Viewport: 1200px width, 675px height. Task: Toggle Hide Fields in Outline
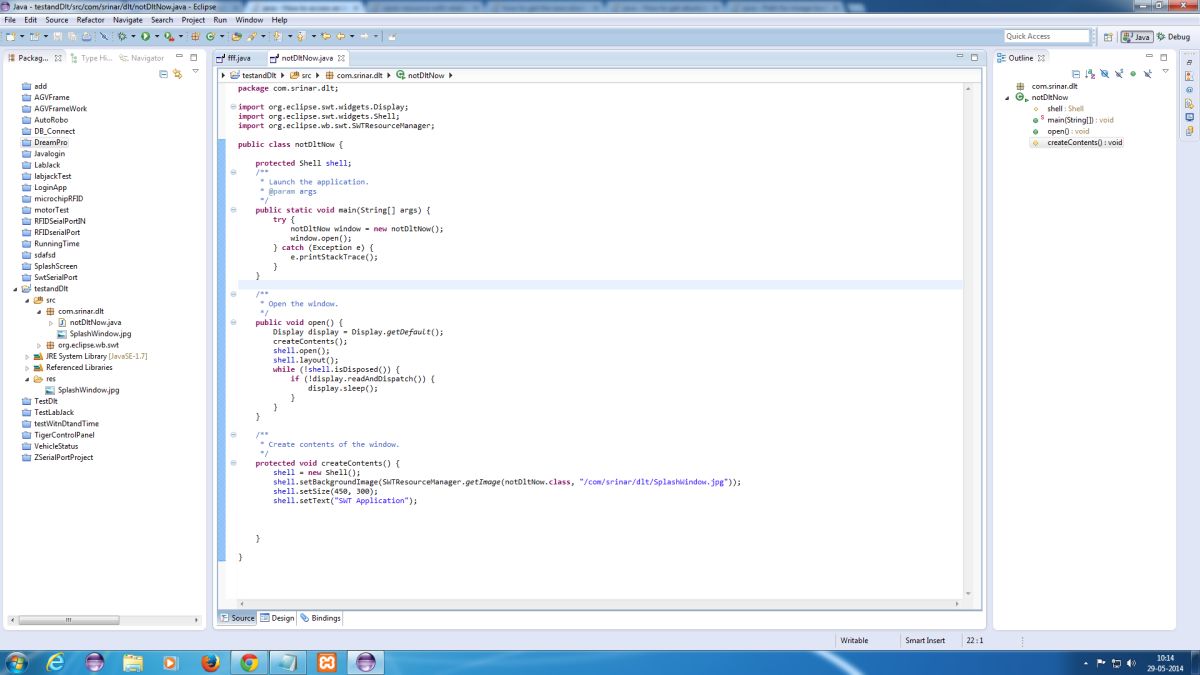coord(1104,73)
